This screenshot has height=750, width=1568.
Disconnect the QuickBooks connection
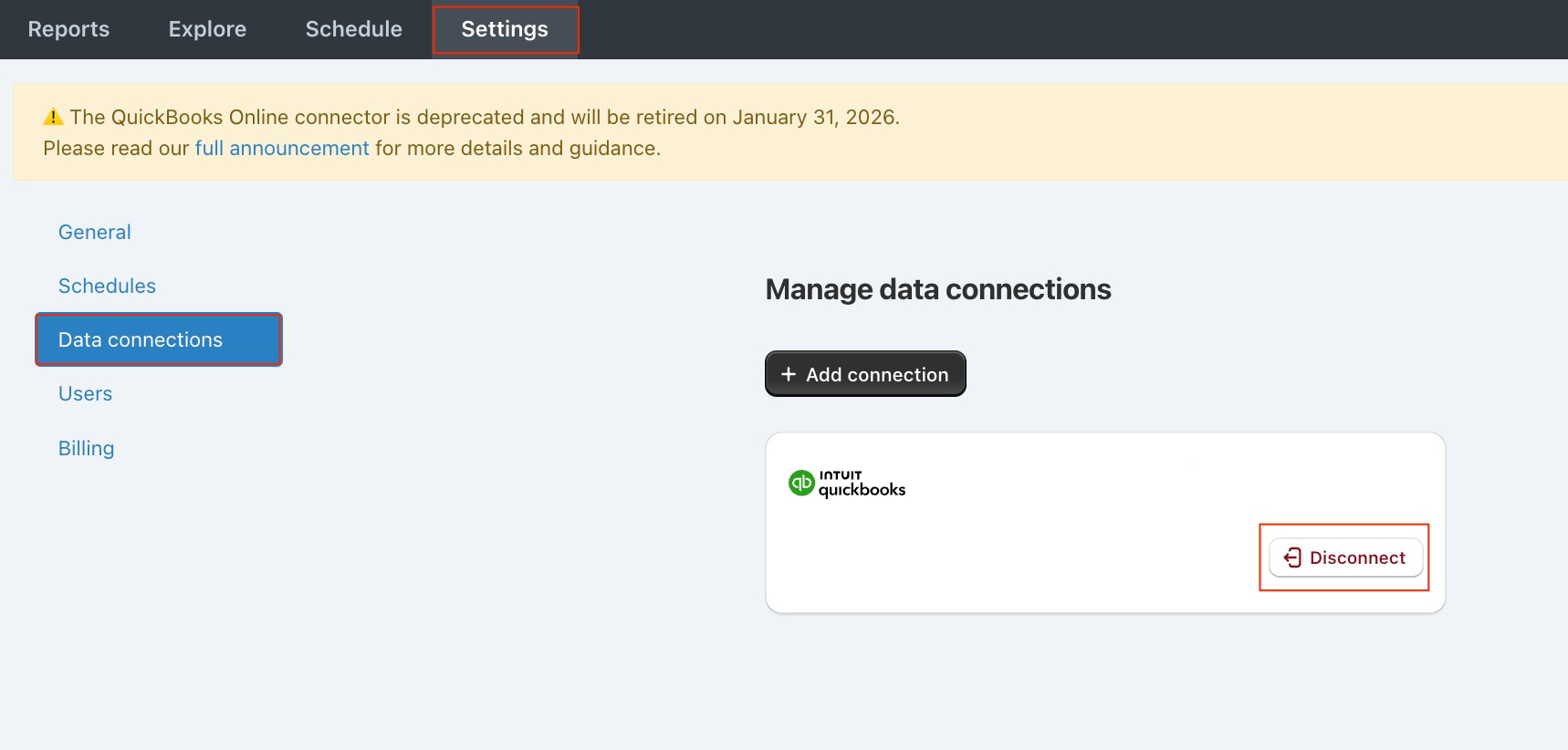pyautogui.click(x=1345, y=557)
